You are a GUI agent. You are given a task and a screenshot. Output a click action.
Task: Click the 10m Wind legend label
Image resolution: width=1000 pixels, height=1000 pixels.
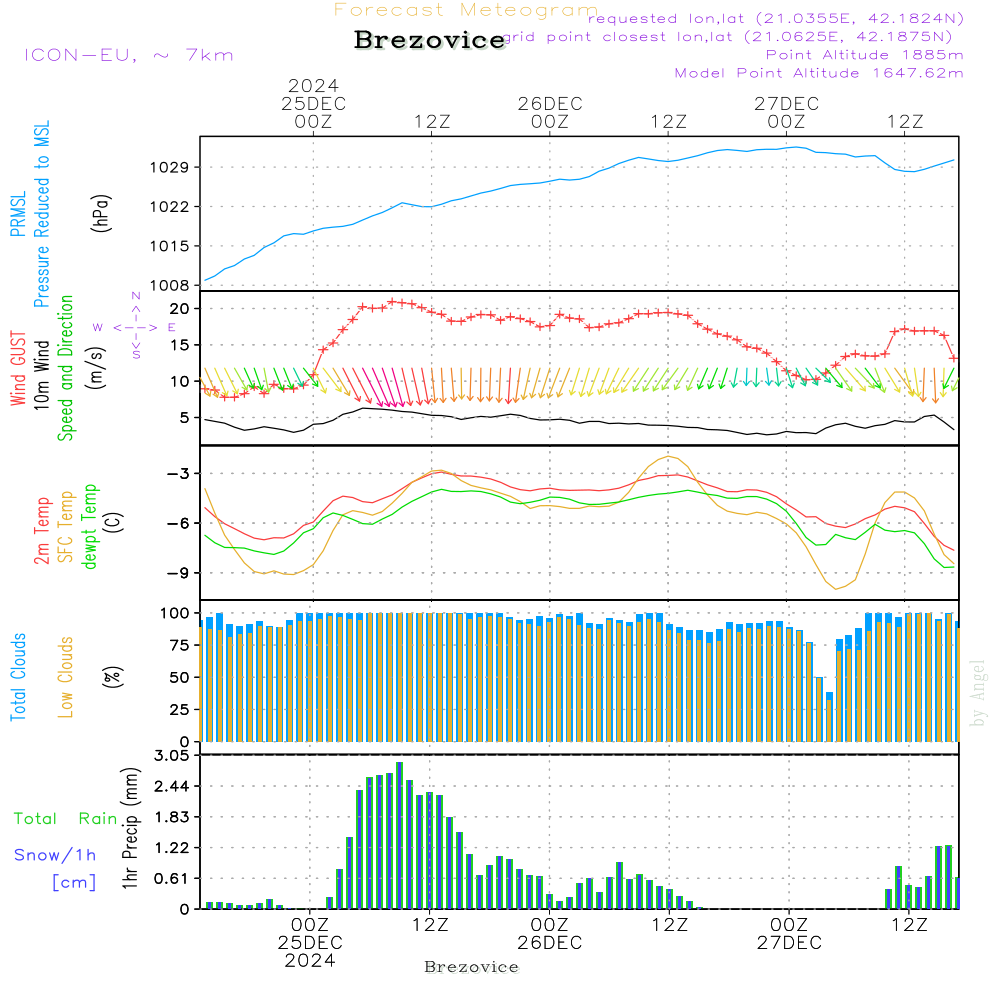coord(41,375)
